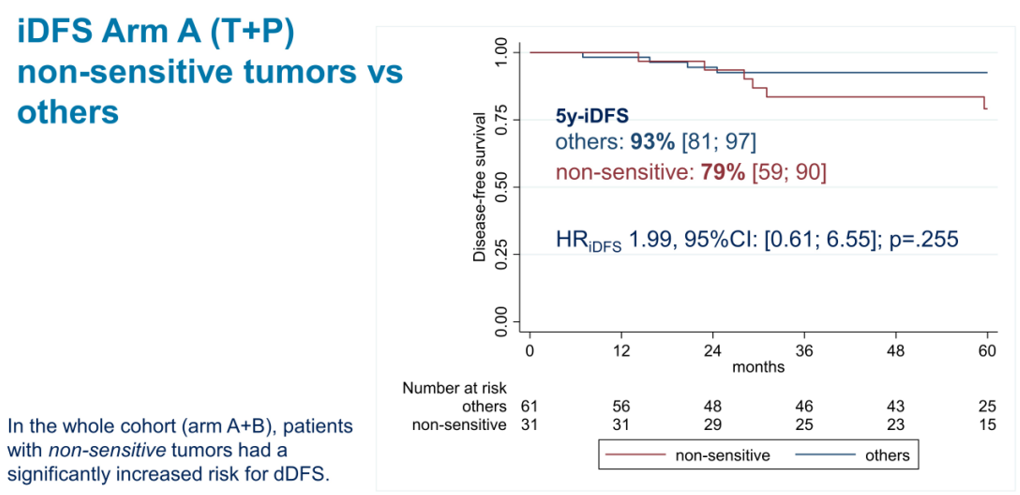This screenshot has height=495, width=1020.
Task: Click the value '61' in the others row
Action: pyautogui.click(x=530, y=407)
